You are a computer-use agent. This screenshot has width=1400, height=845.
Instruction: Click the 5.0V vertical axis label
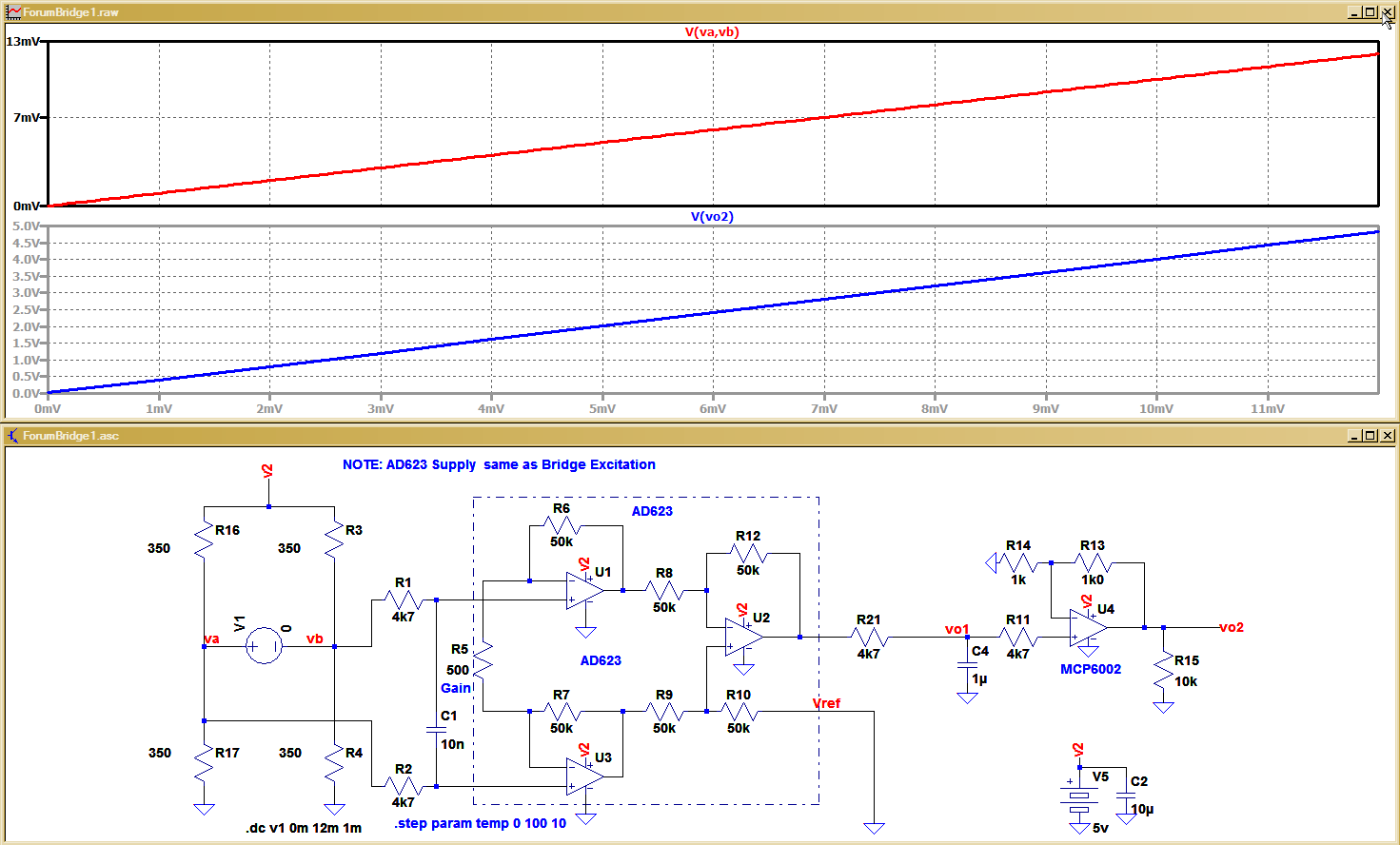(x=26, y=226)
